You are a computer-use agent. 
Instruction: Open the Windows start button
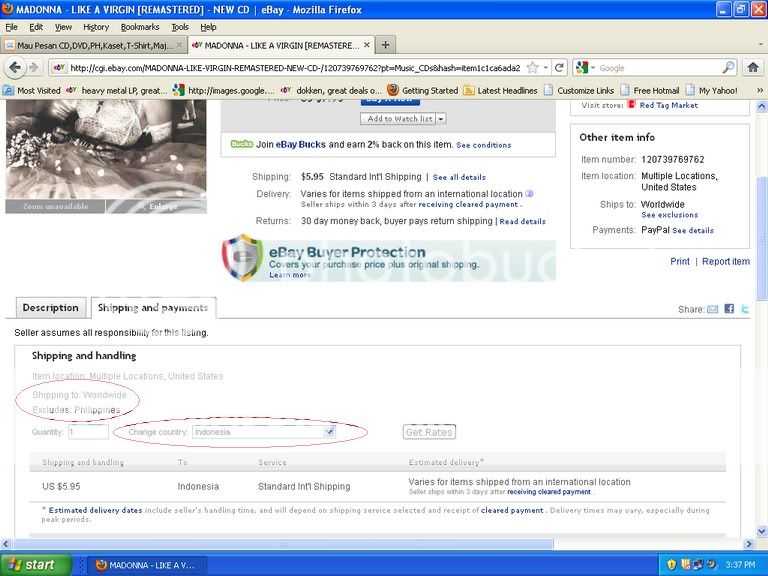tap(36, 565)
